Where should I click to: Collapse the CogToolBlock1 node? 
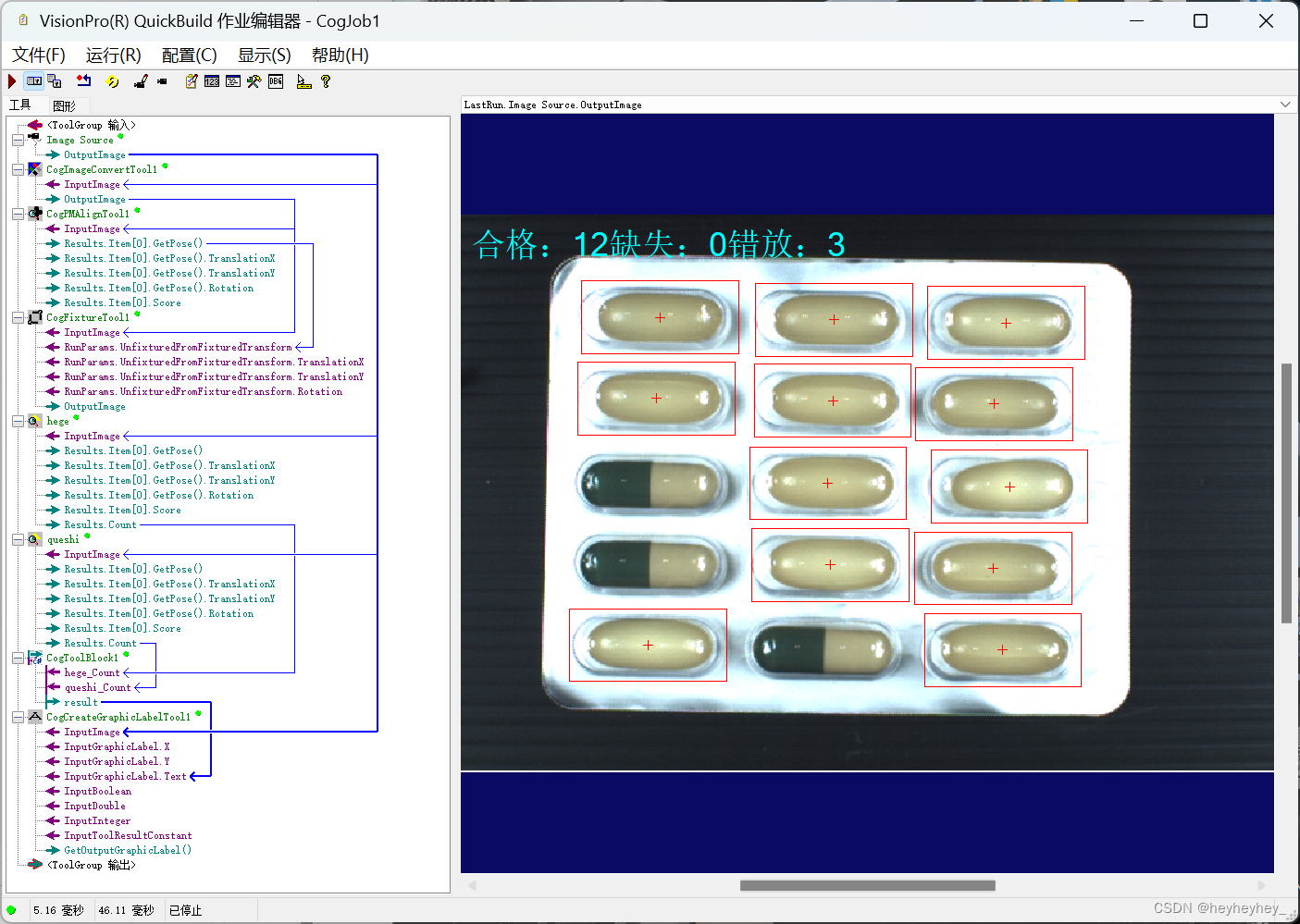[18, 658]
